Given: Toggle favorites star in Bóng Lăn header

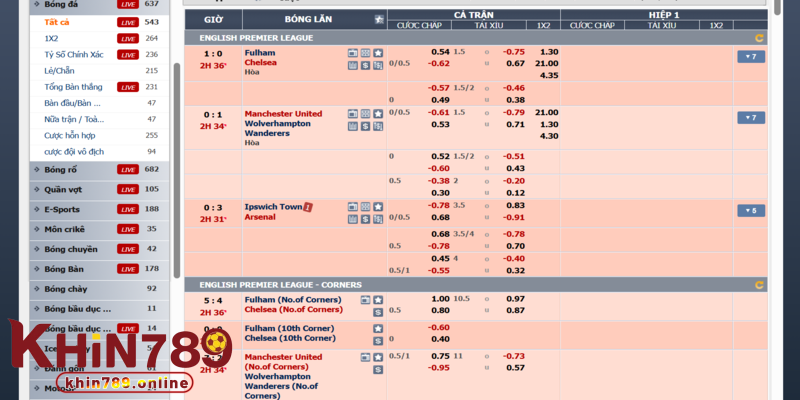Looking at the screenshot, I should (379, 19).
